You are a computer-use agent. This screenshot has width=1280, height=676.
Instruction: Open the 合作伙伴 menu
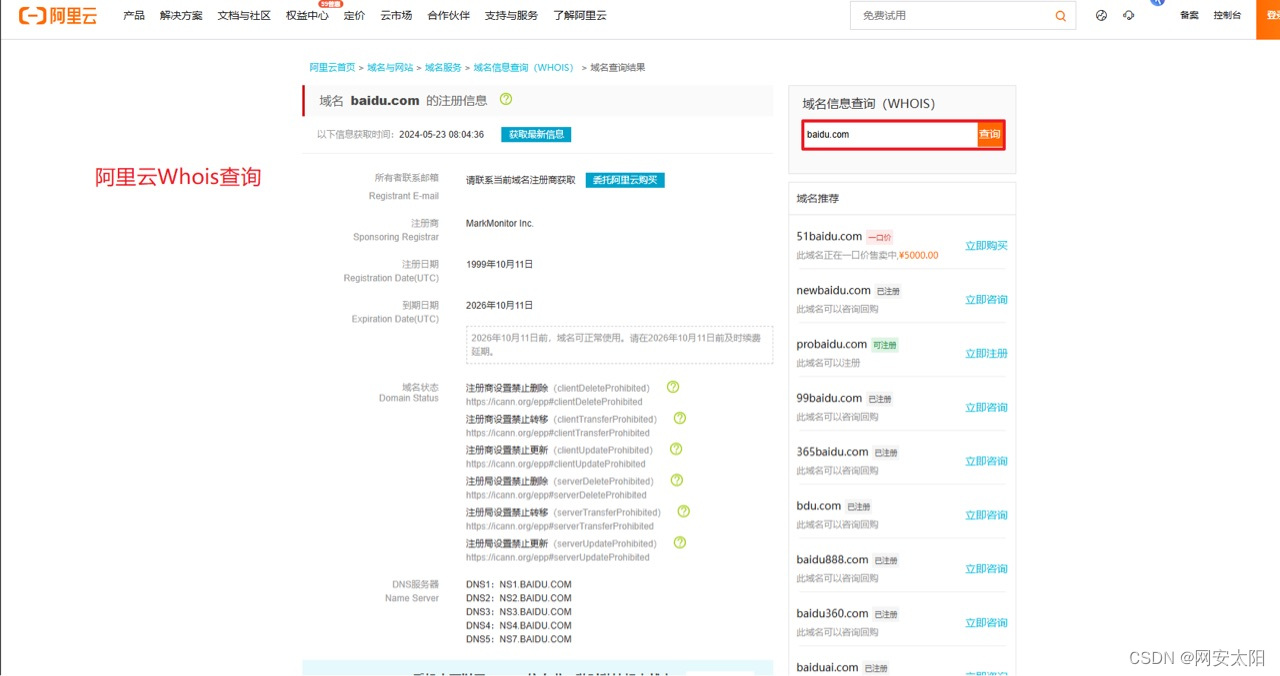pyautogui.click(x=448, y=16)
